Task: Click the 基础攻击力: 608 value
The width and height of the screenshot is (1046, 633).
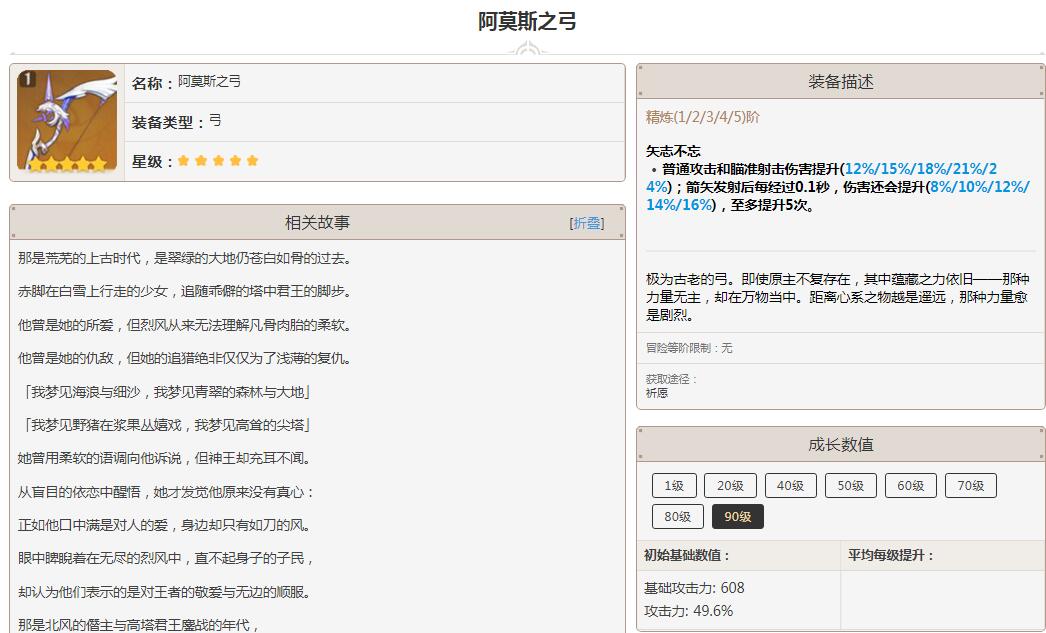Action: (x=694, y=588)
